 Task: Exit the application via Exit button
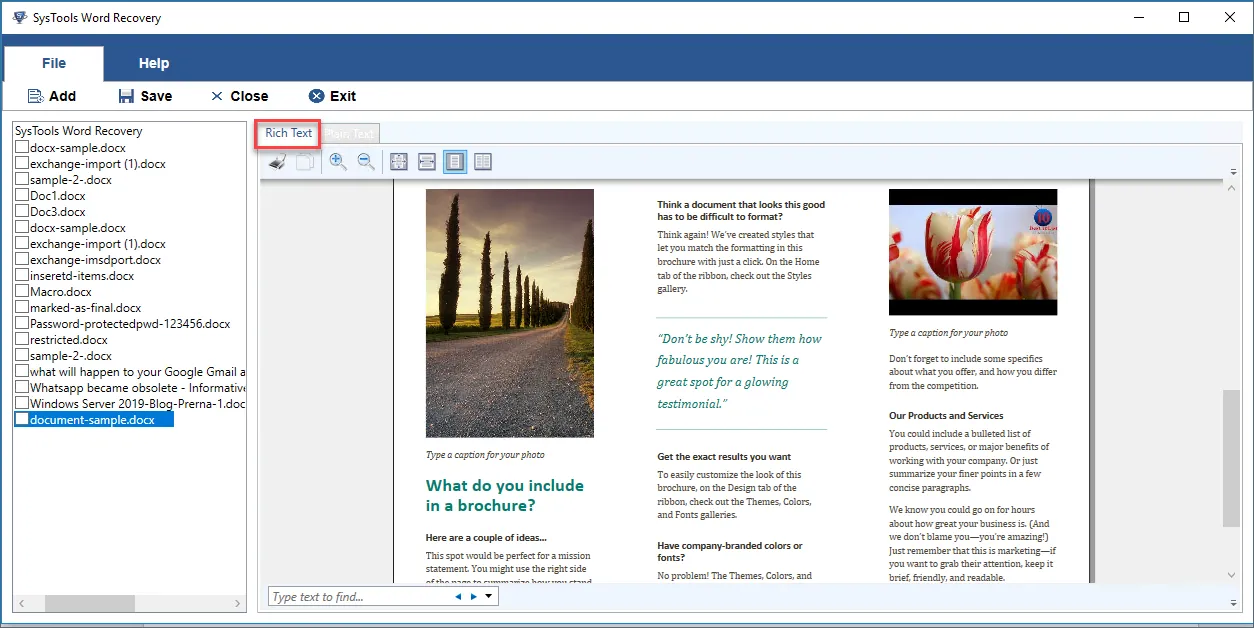pyautogui.click(x=332, y=96)
